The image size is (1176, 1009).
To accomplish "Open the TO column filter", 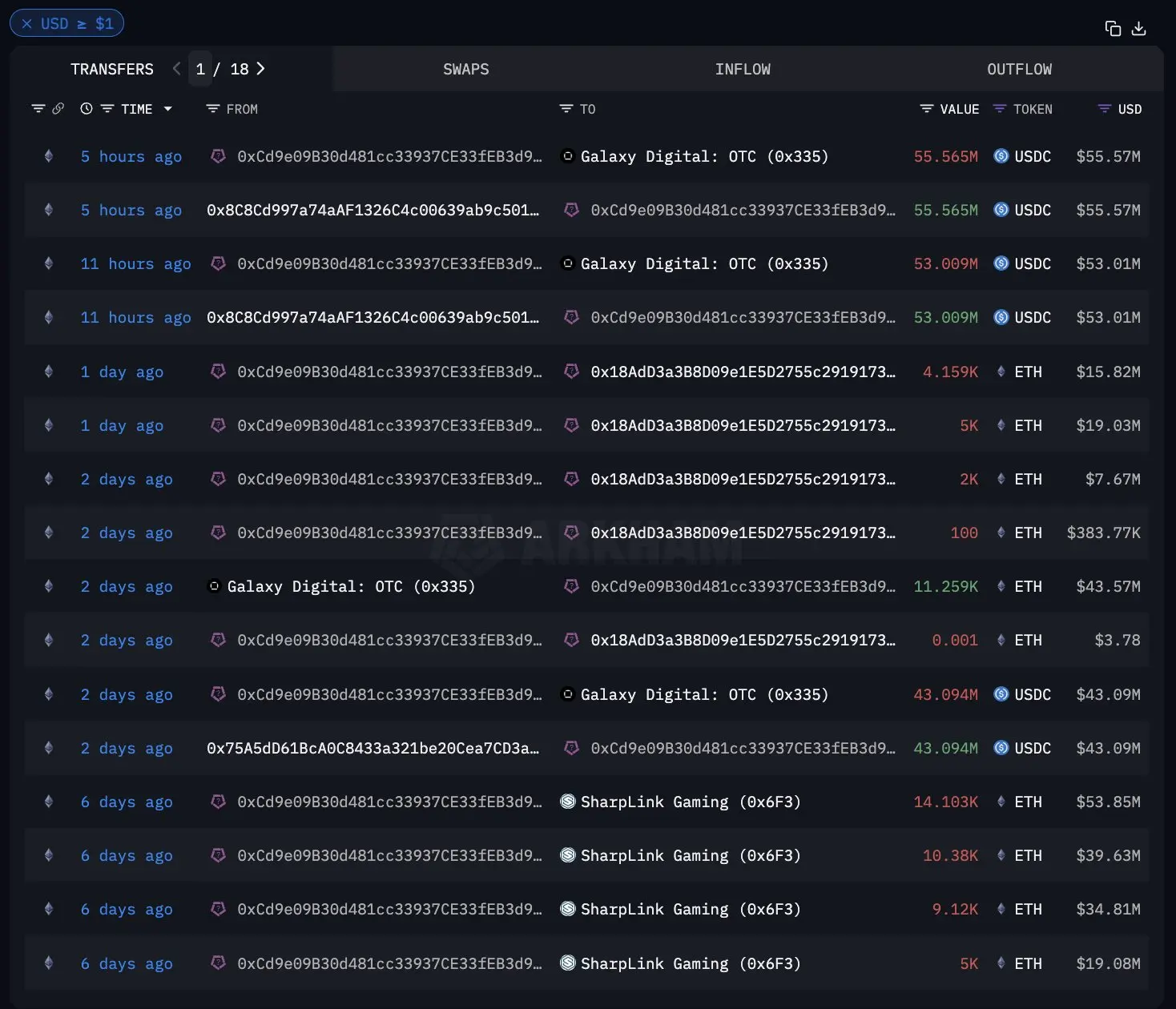I will click(x=566, y=109).
